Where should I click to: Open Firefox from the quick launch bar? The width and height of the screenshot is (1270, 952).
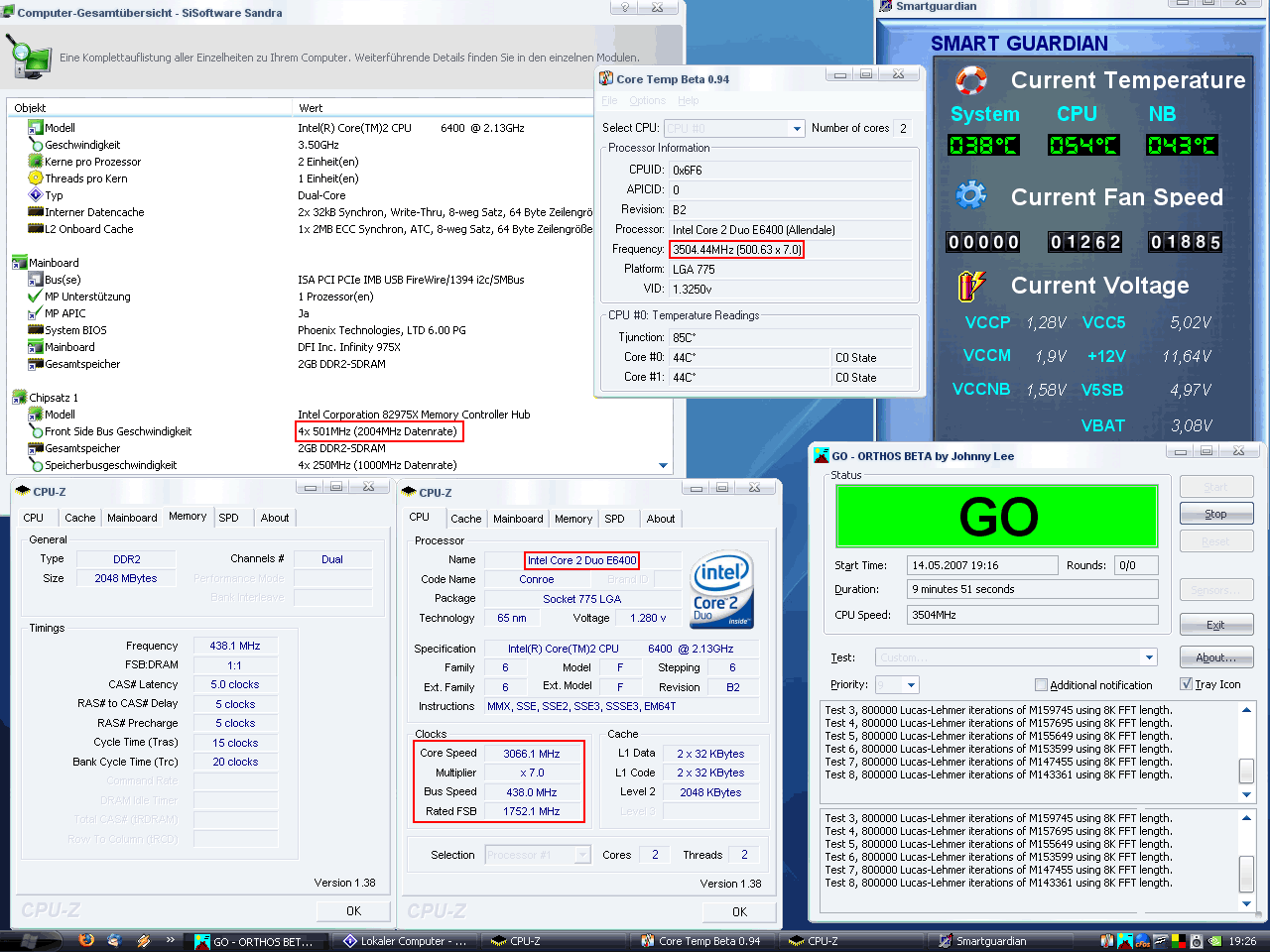(x=86, y=940)
